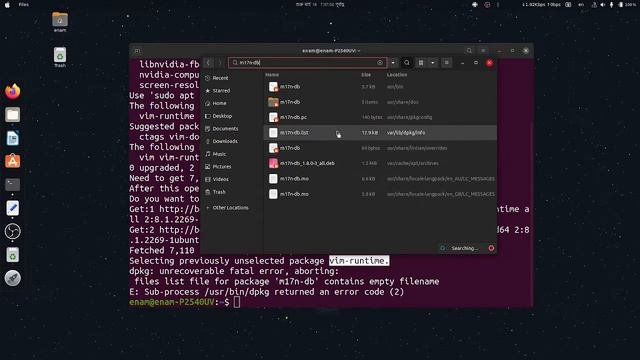
Task: Open Firefox from the dock
Action: click(x=13, y=91)
